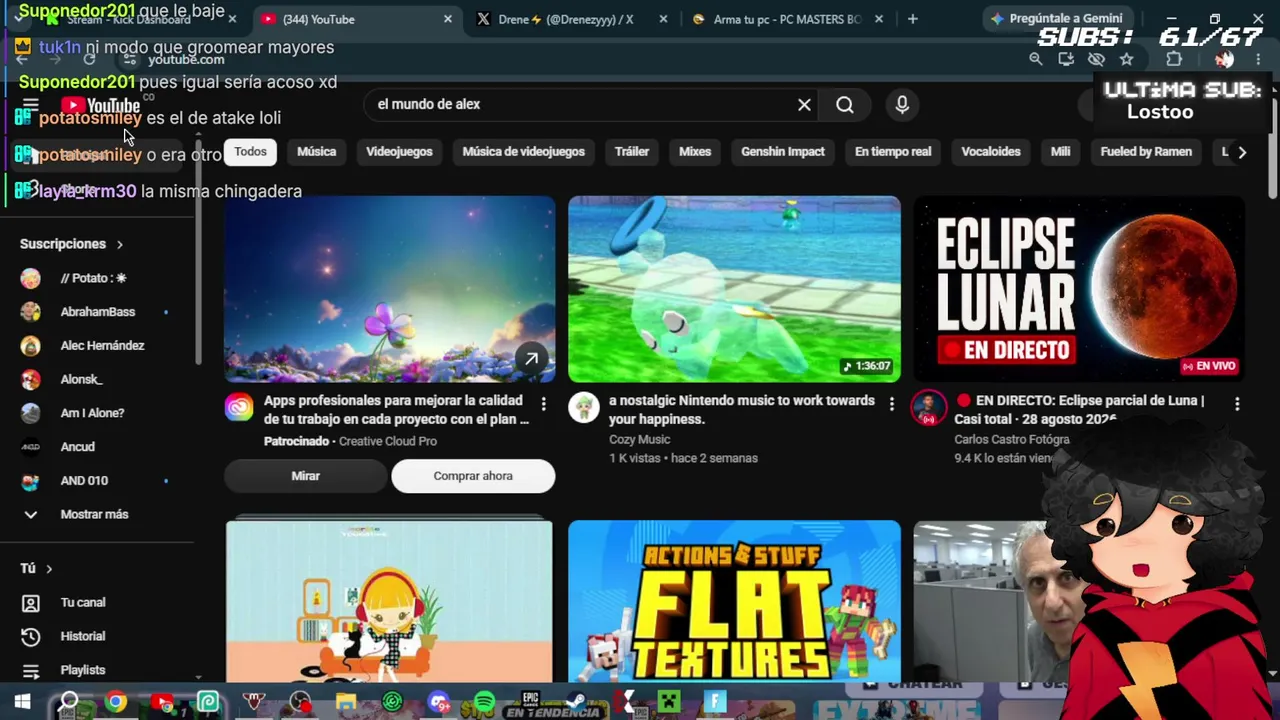
Task: Open Carlos Castro channel avatar with live ring
Action: [929, 407]
